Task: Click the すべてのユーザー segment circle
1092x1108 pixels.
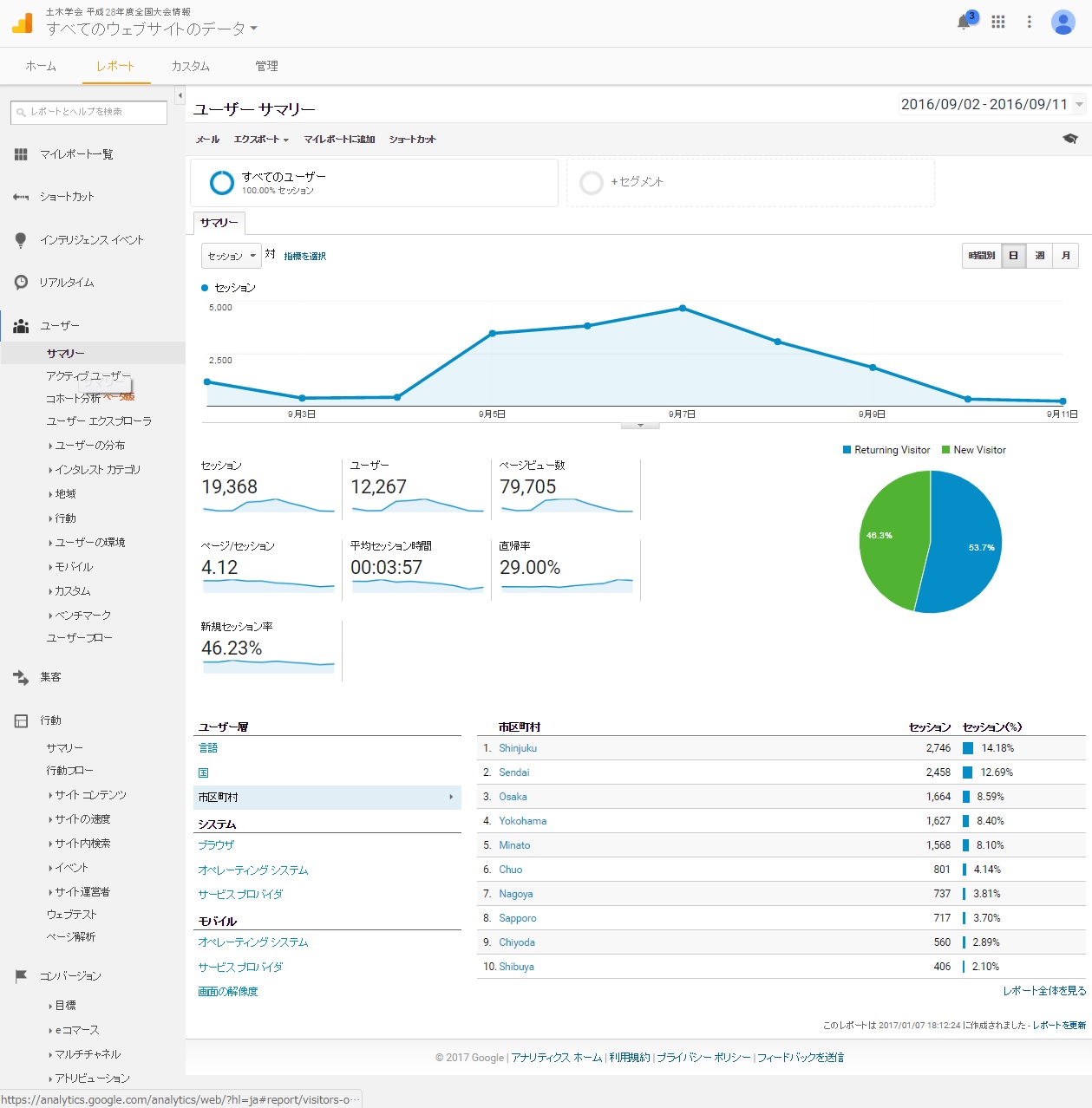Action: [x=222, y=182]
